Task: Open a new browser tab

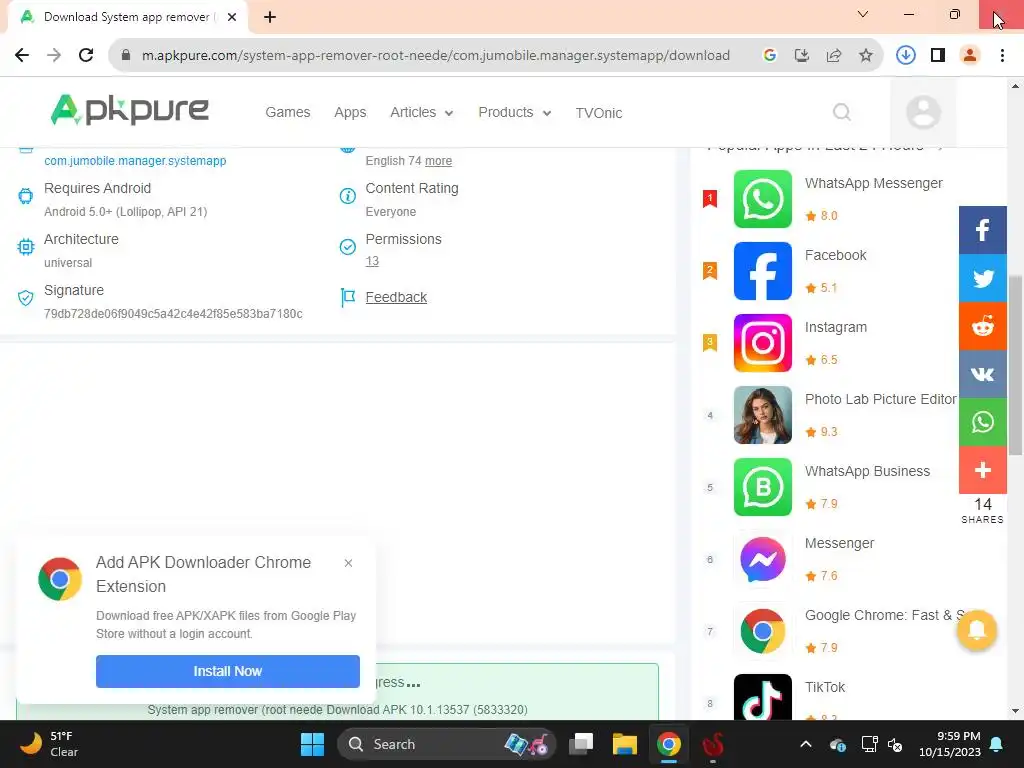Action: click(x=270, y=17)
